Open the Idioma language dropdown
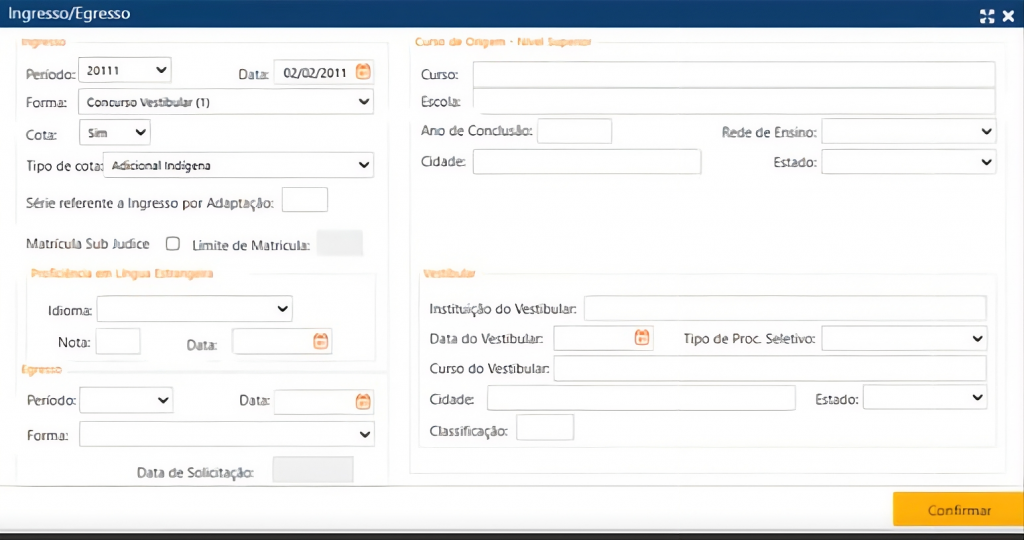The height and width of the screenshot is (540, 1024). point(195,309)
